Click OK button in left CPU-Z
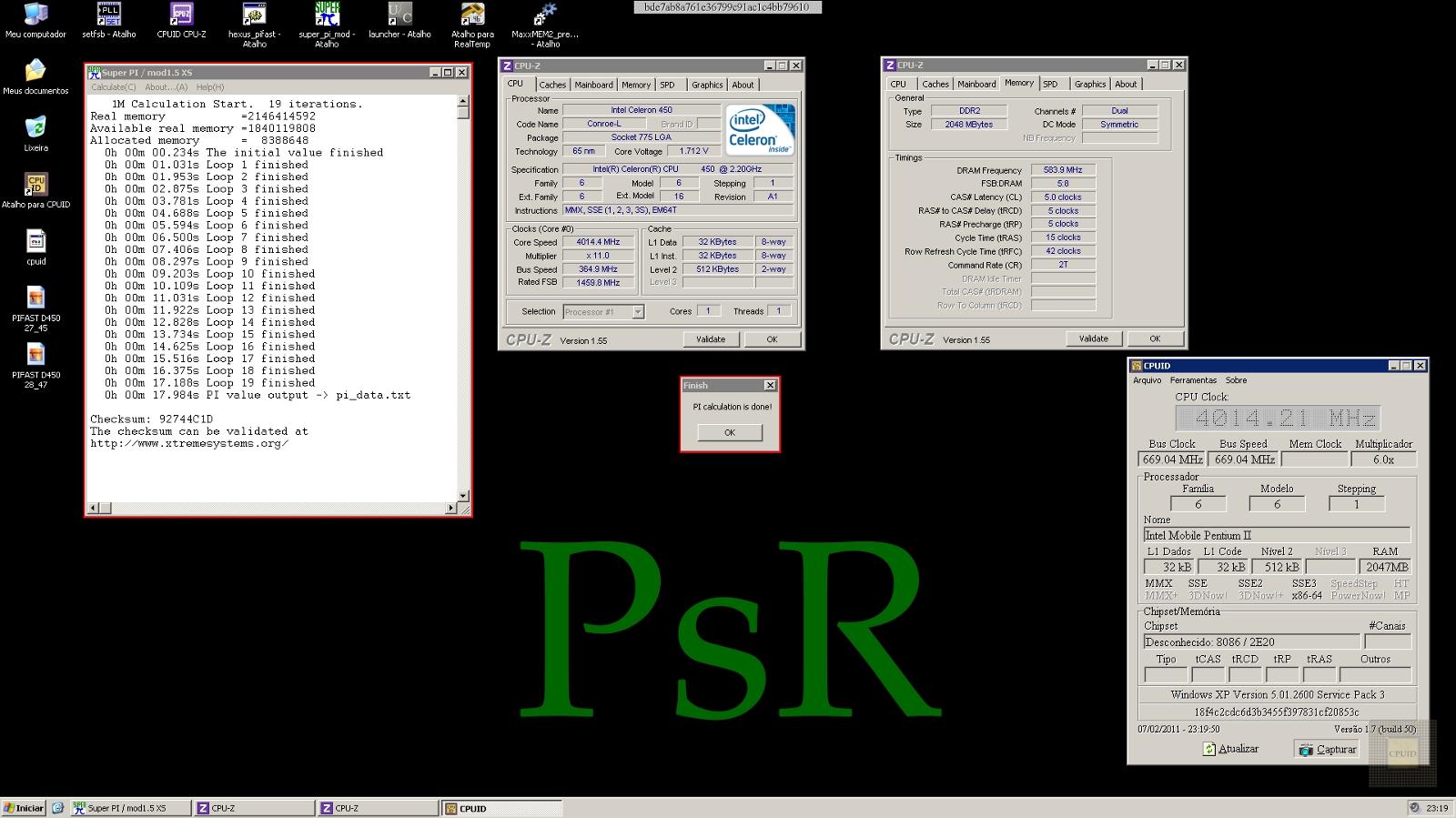Image resolution: width=1456 pixels, height=818 pixels. coord(772,339)
